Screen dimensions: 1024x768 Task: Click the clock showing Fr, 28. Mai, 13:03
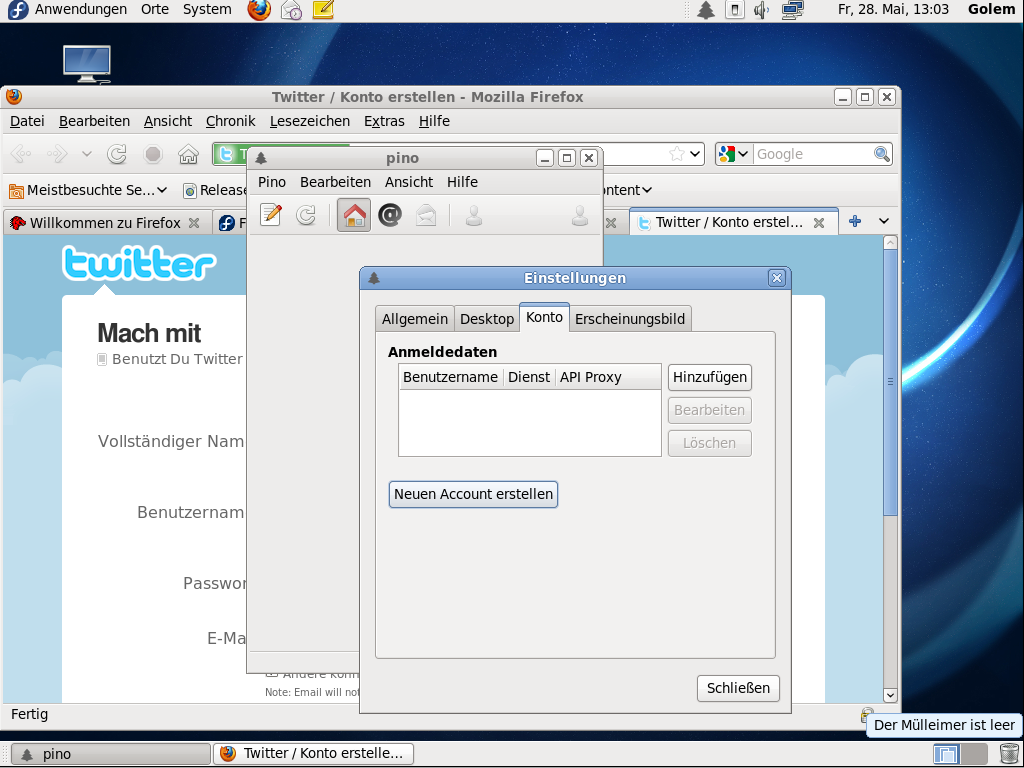[893, 10]
